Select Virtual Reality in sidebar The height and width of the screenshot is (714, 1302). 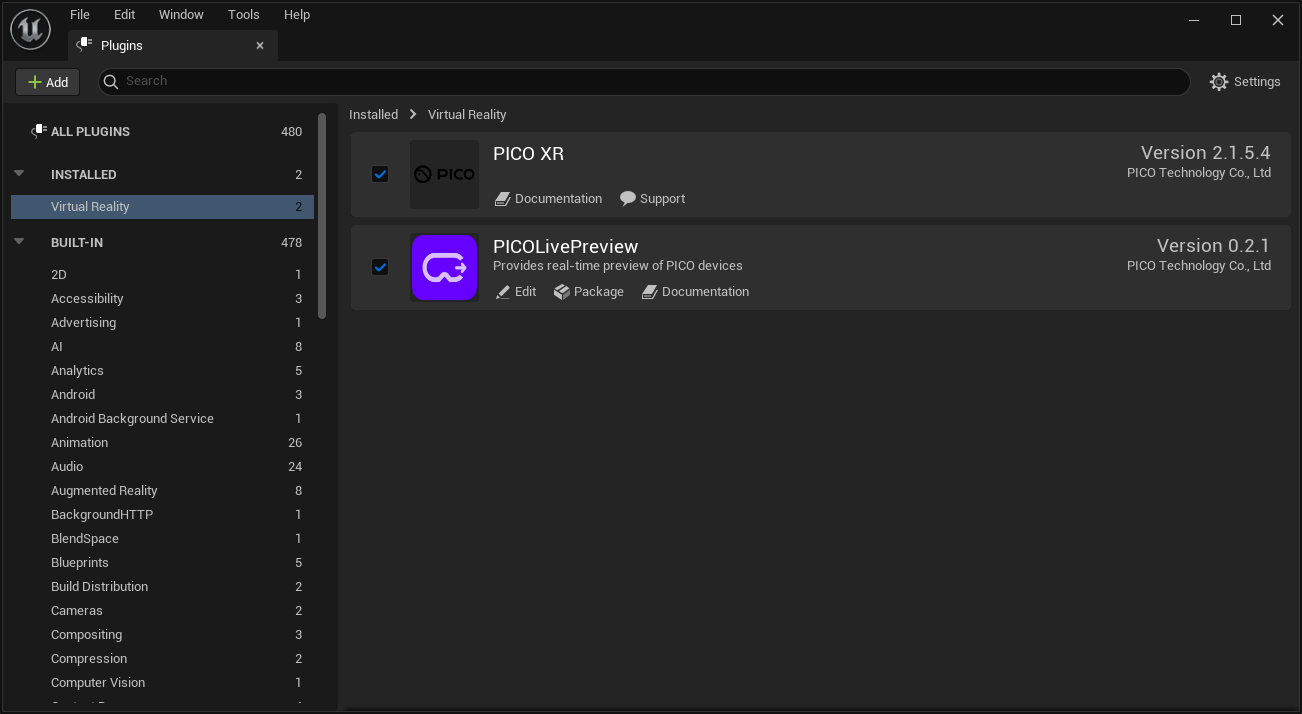[162, 206]
